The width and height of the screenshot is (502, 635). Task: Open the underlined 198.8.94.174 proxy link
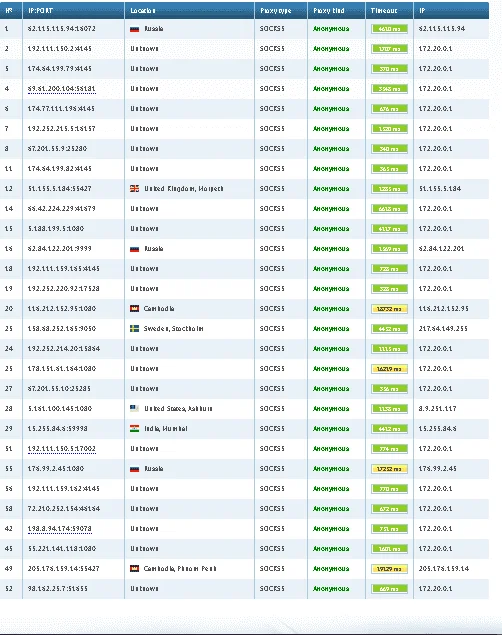pyautogui.click(x=60, y=528)
